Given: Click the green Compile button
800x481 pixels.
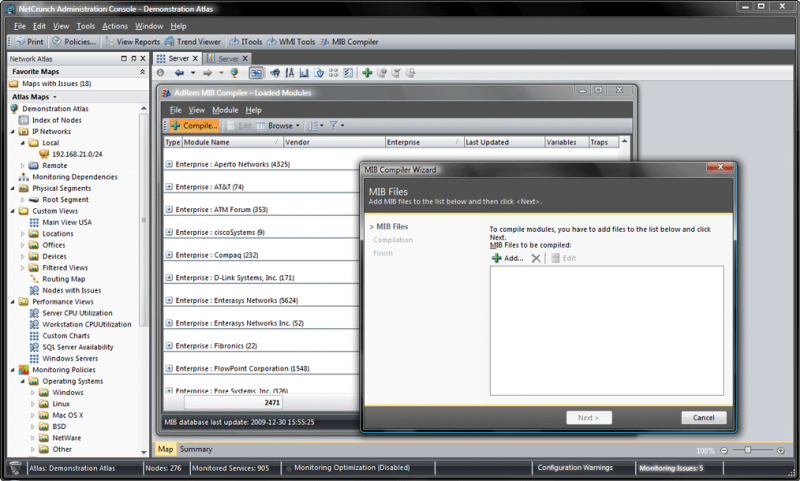Looking at the screenshot, I should 194,125.
